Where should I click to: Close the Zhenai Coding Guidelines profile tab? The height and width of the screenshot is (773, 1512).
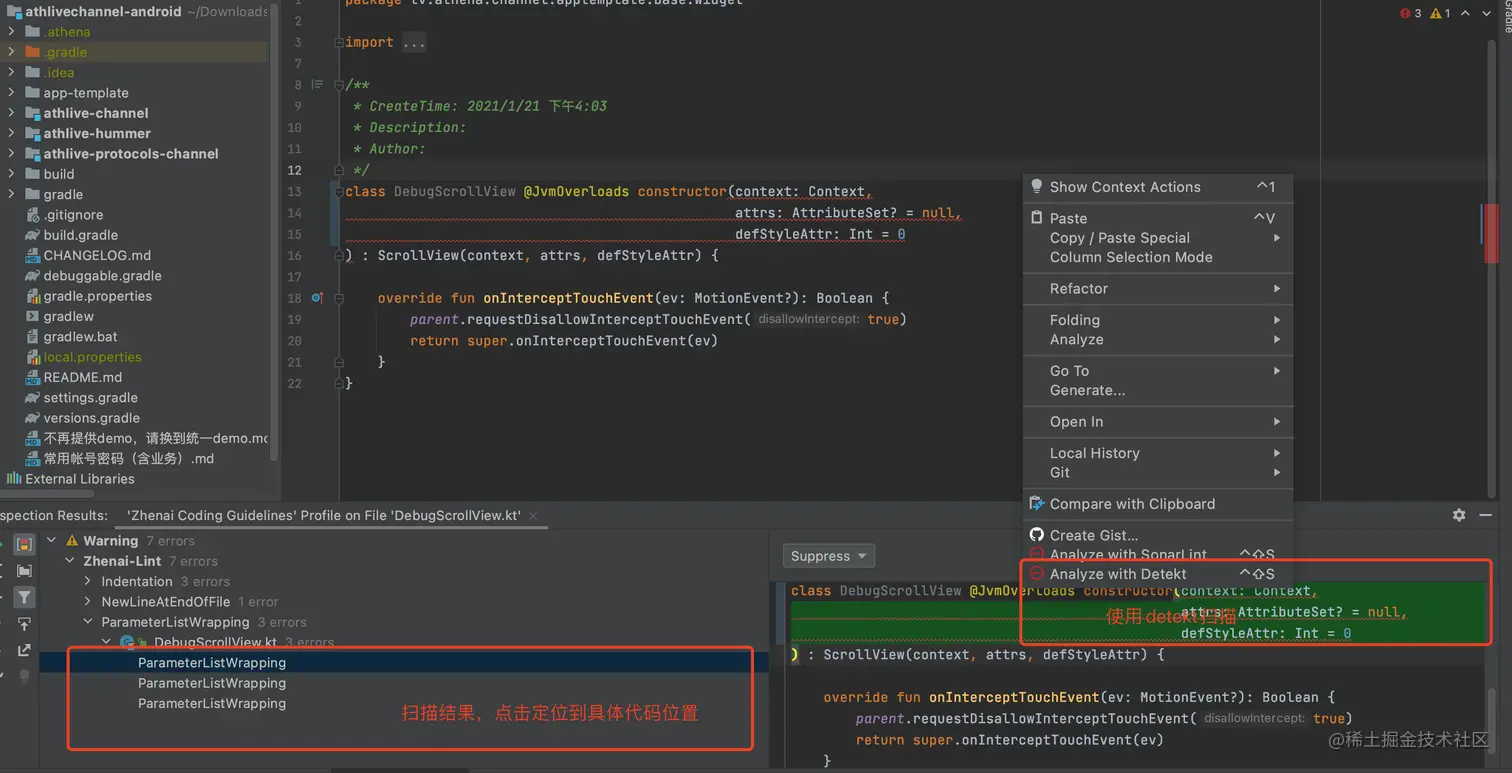(x=533, y=516)
